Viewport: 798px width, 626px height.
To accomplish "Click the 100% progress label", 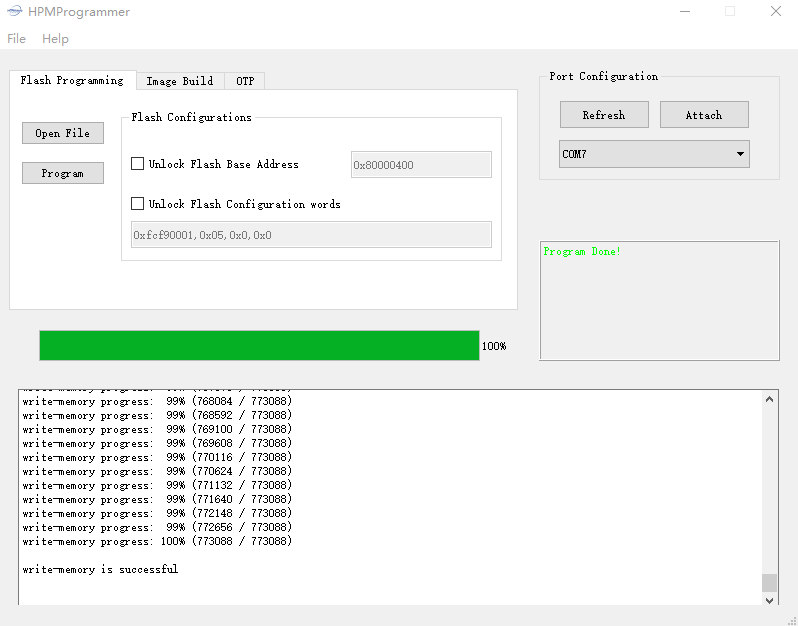I will coord(494,346).
